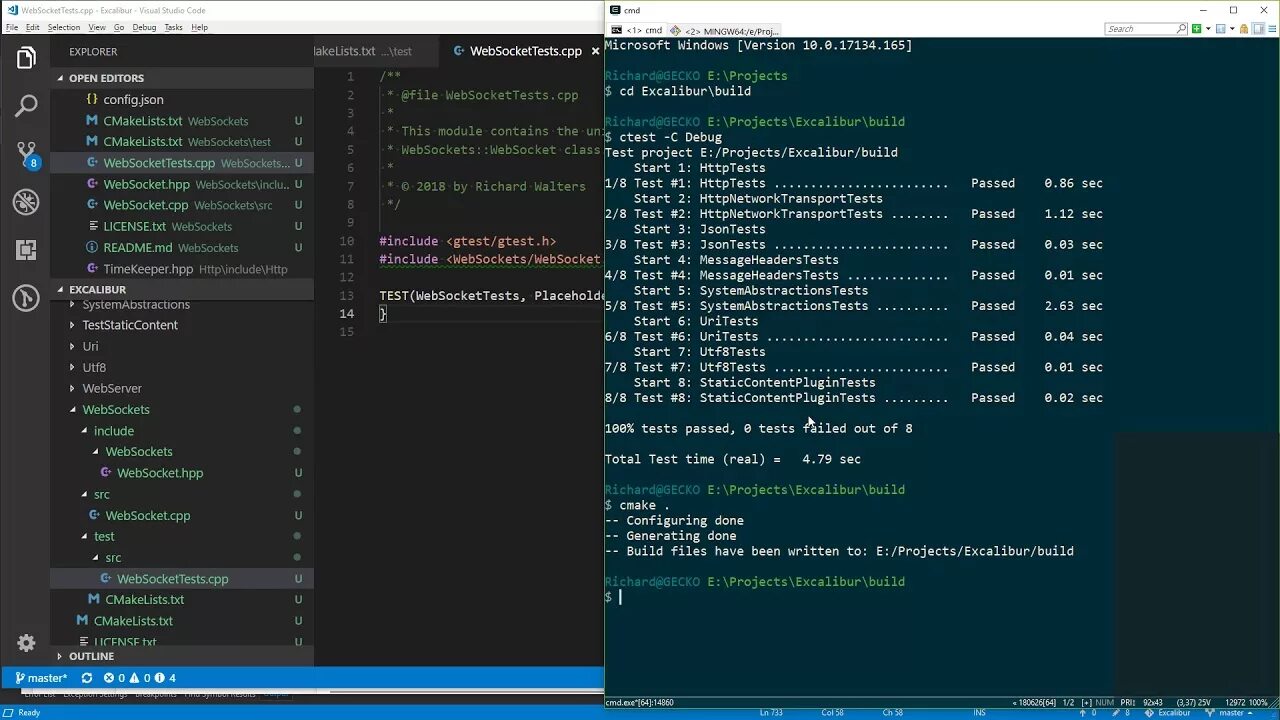The height and width of the screenshot is (720, 1280).
Task: Open TimeKeeper.hpp in open editors
Action: coord(182,269)
